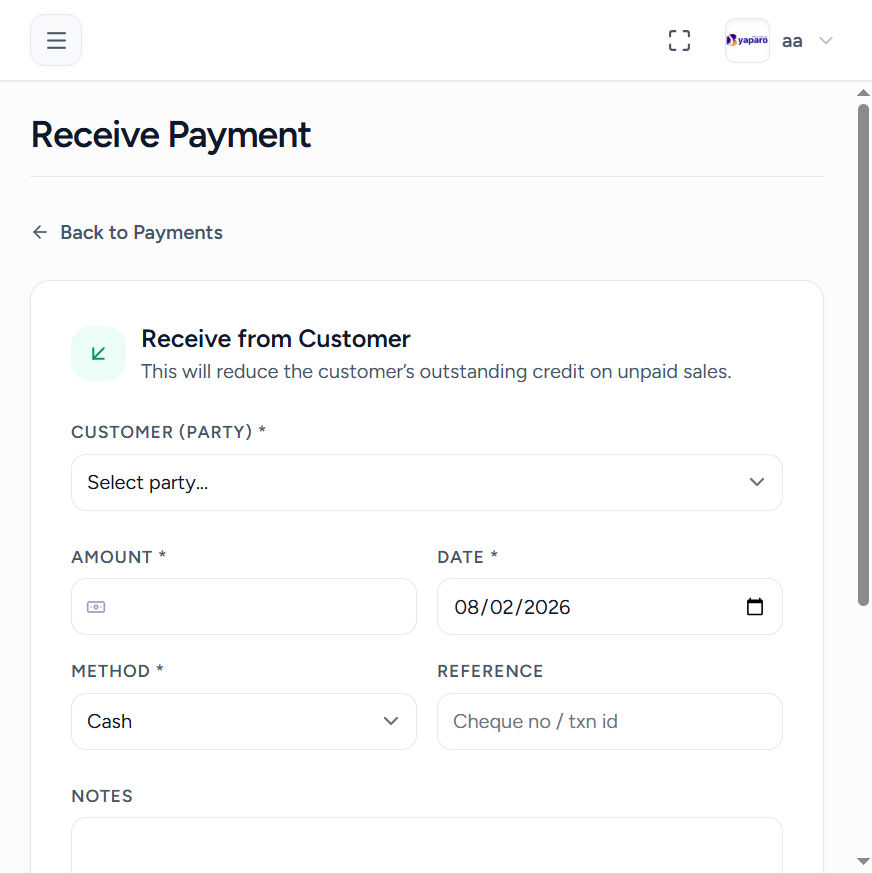Click the outstanding credit description text
872x873 pixels.
click(436, 371)
